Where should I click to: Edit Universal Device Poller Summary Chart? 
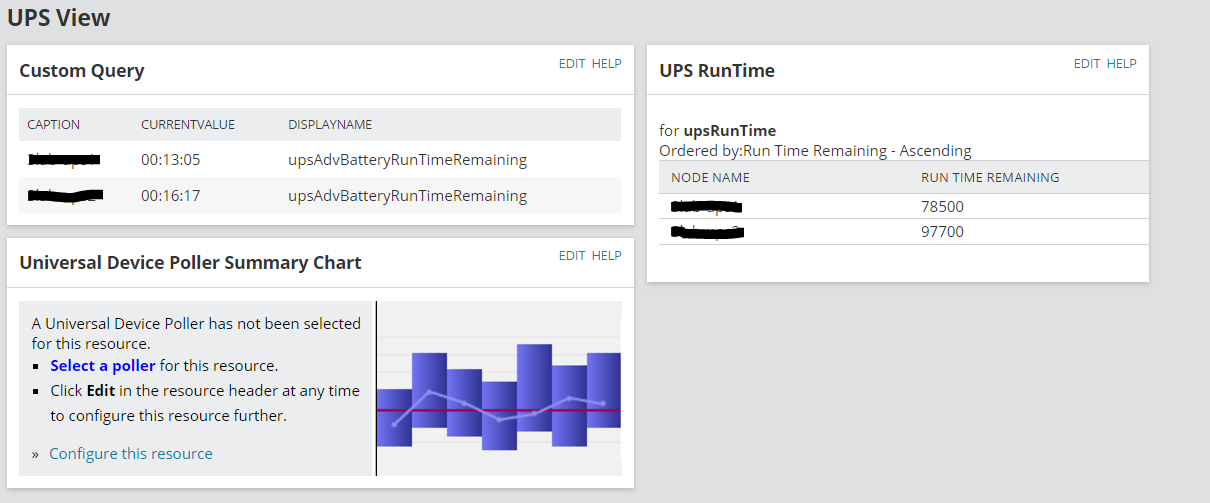coord(572,256)
